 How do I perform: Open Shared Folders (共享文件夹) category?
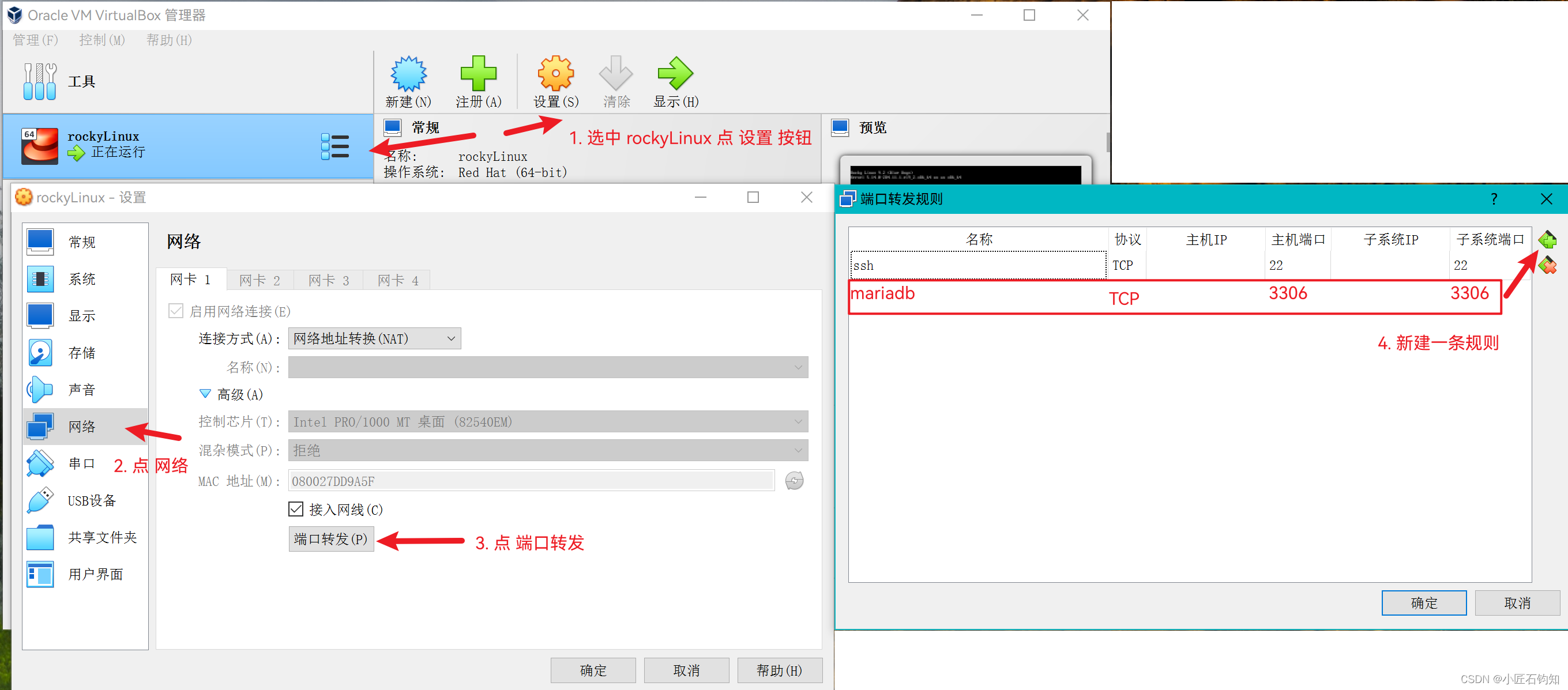coord(85,537)
